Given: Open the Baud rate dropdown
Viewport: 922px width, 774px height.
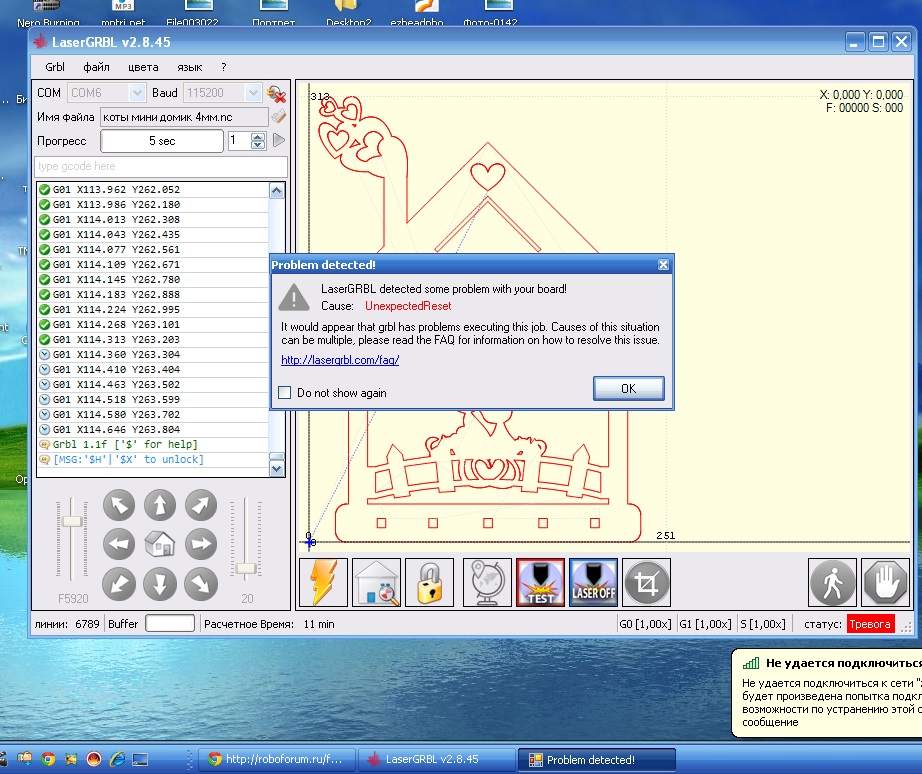Looking at the screenshot, I should click(253, 93).
